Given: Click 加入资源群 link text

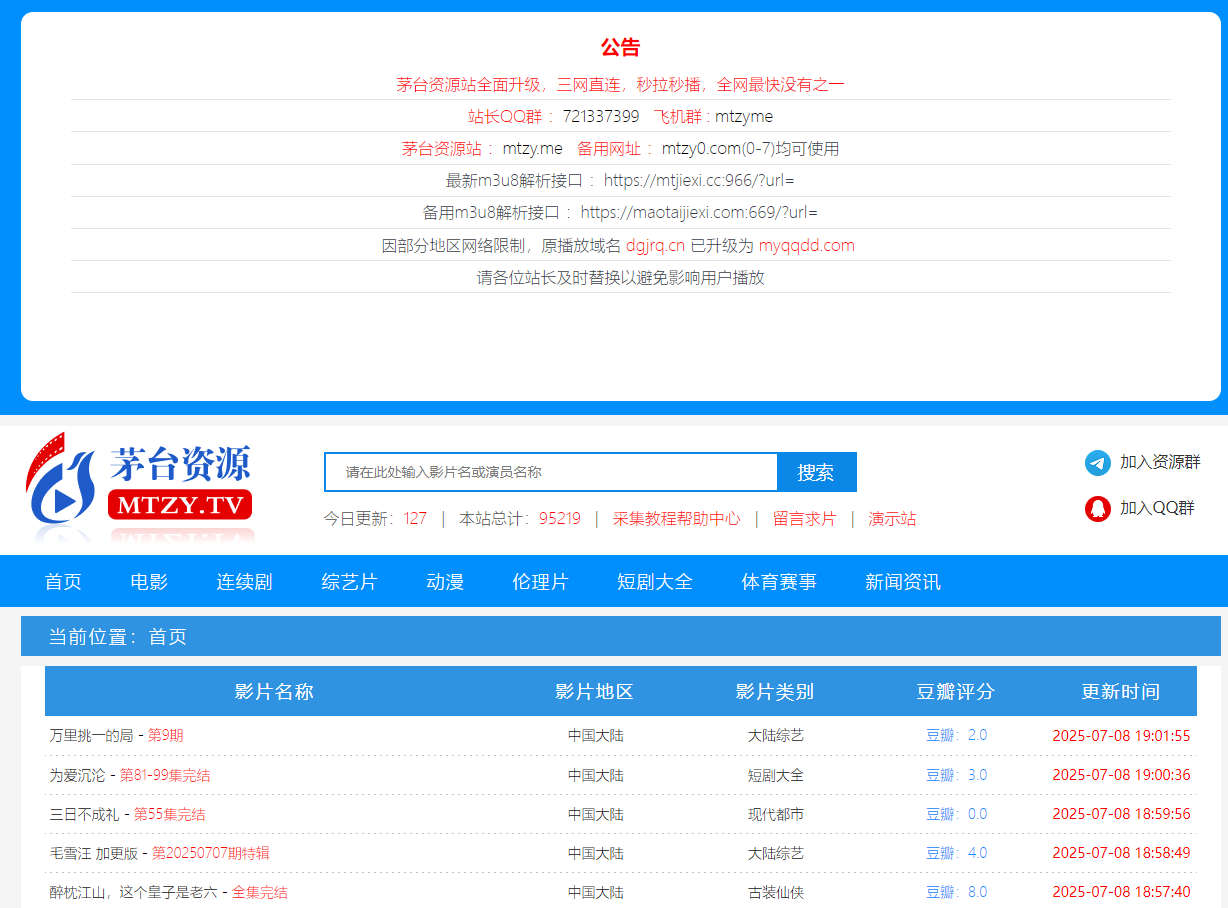Looking at the screenshot, I should (1160, 462).
